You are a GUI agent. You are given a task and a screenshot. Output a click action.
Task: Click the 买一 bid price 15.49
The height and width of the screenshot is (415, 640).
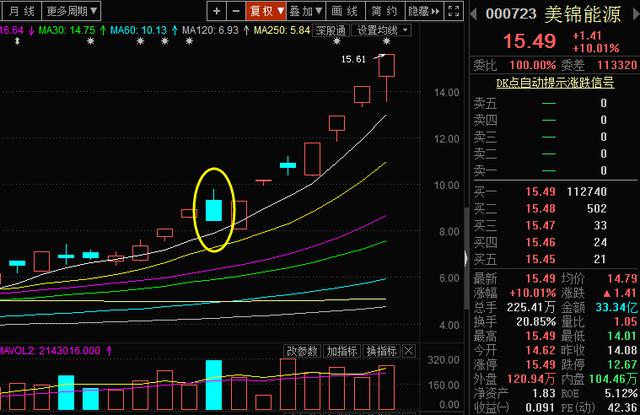coord(540,191)
